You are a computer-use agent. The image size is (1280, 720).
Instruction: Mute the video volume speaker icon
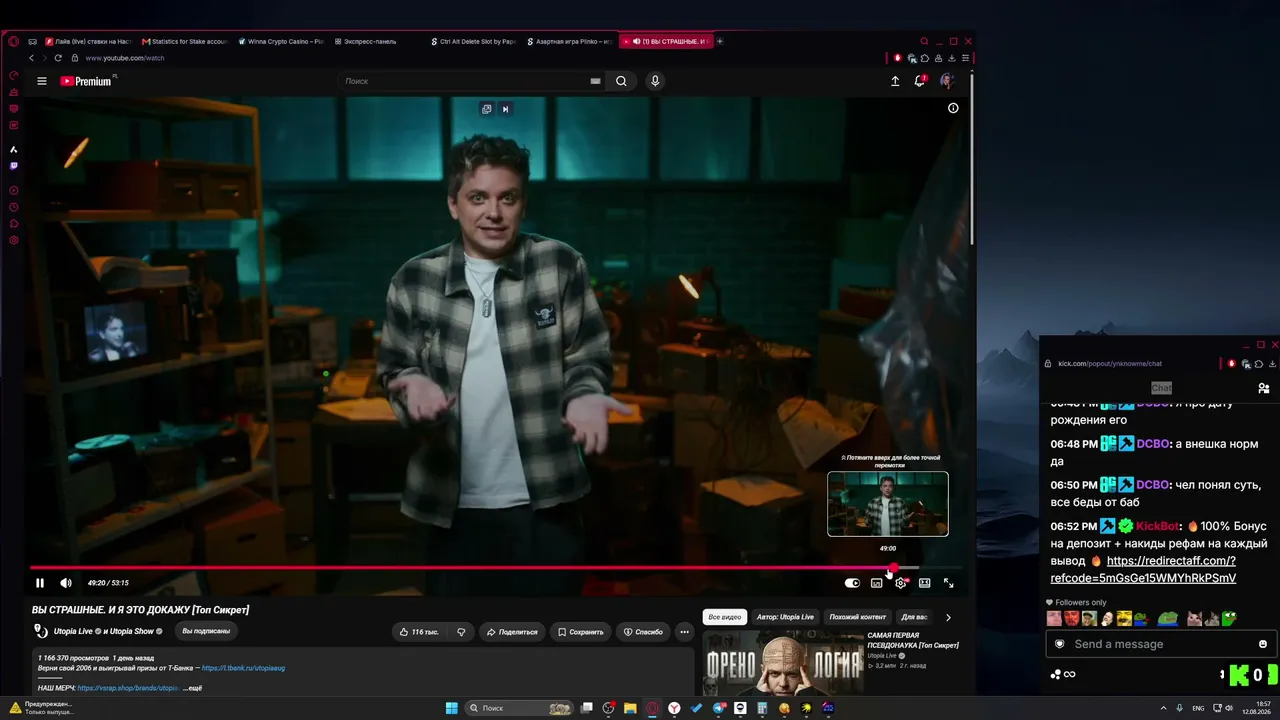[66, 583]
